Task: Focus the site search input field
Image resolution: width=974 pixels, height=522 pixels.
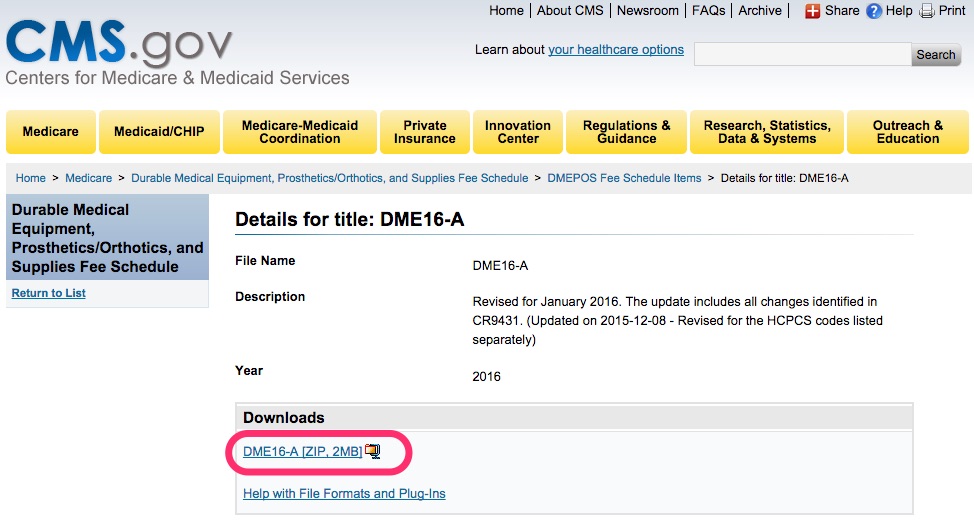Action: 803,54
